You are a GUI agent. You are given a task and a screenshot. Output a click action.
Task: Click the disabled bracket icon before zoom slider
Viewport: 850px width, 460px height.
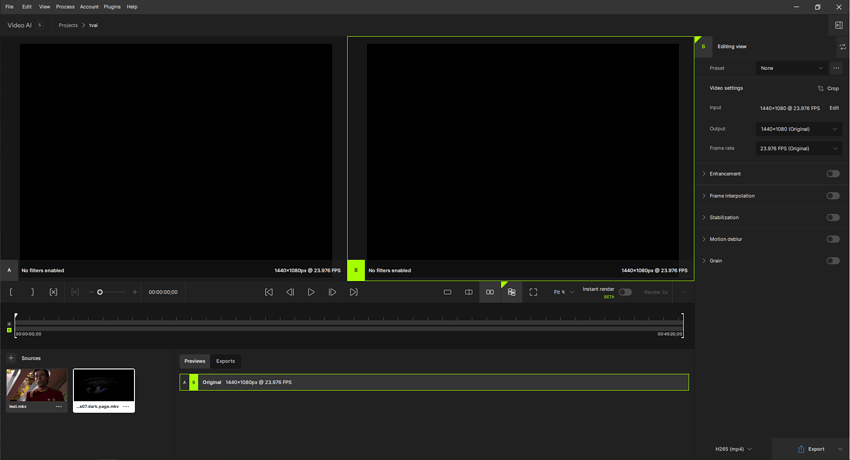(x=75, y=292)
